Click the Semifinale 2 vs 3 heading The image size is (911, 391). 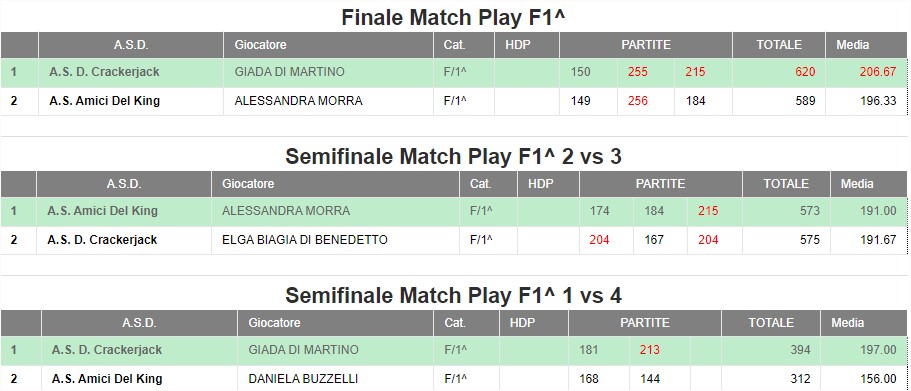pos(454,156)
